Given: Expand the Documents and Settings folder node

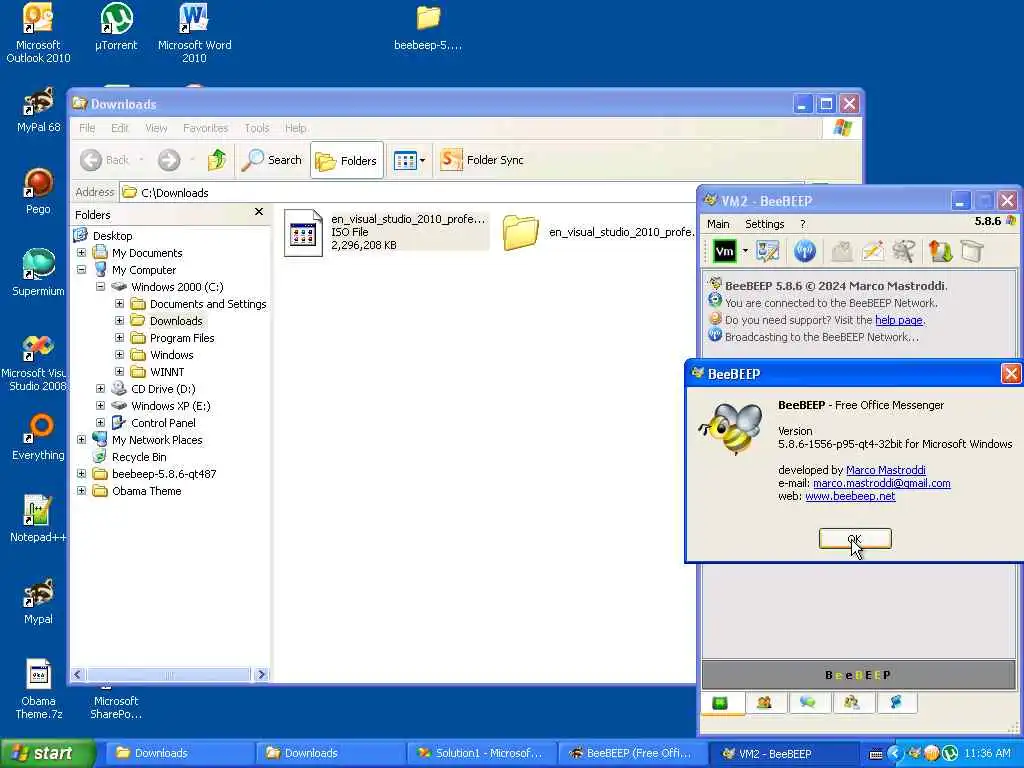Looking at the screenshot, I should [x=120, y=304].
